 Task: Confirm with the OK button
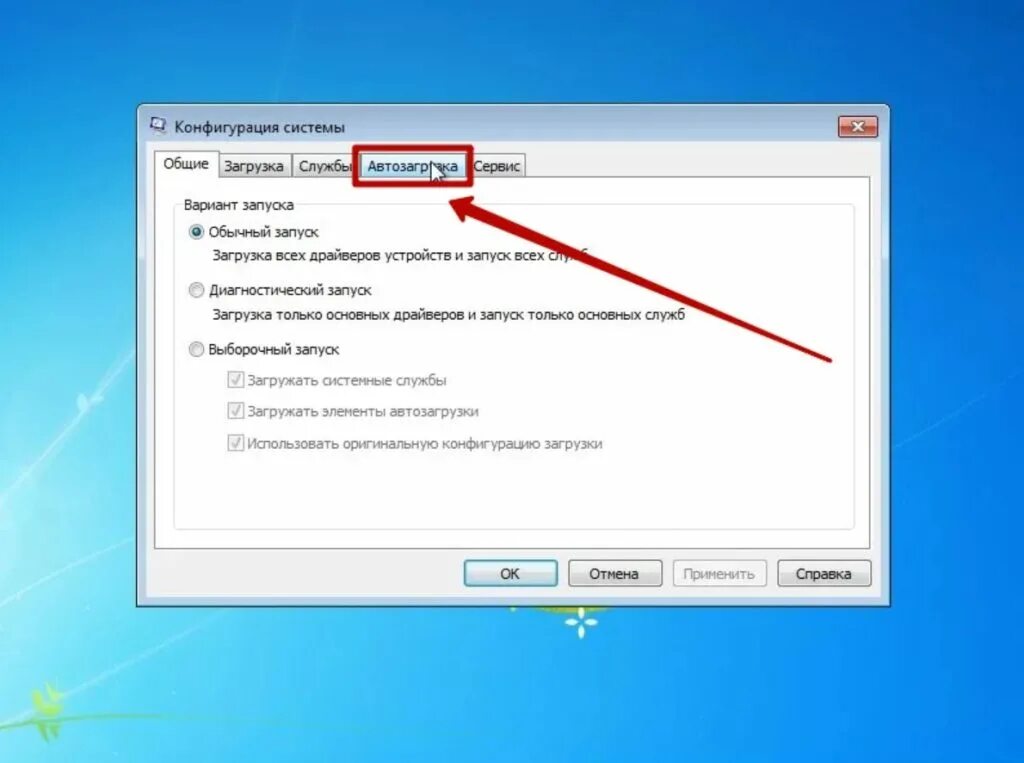pos(511,574)
